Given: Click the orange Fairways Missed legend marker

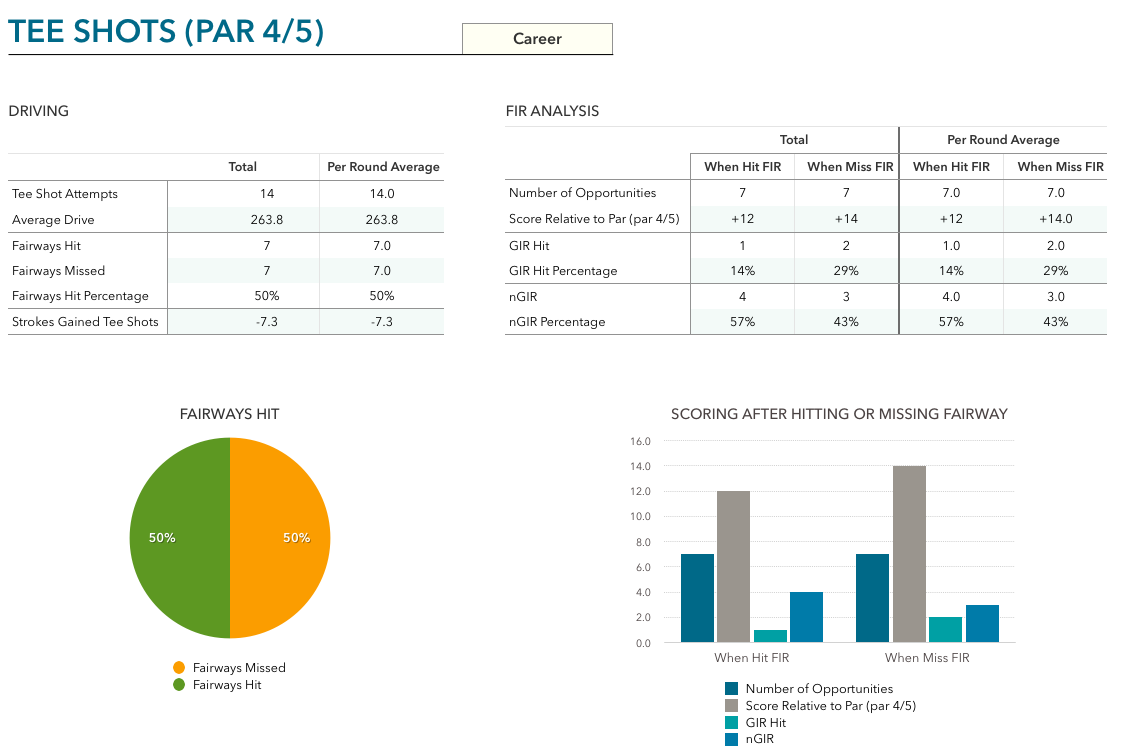Looking at the screenshot, I should click(179, 668).
